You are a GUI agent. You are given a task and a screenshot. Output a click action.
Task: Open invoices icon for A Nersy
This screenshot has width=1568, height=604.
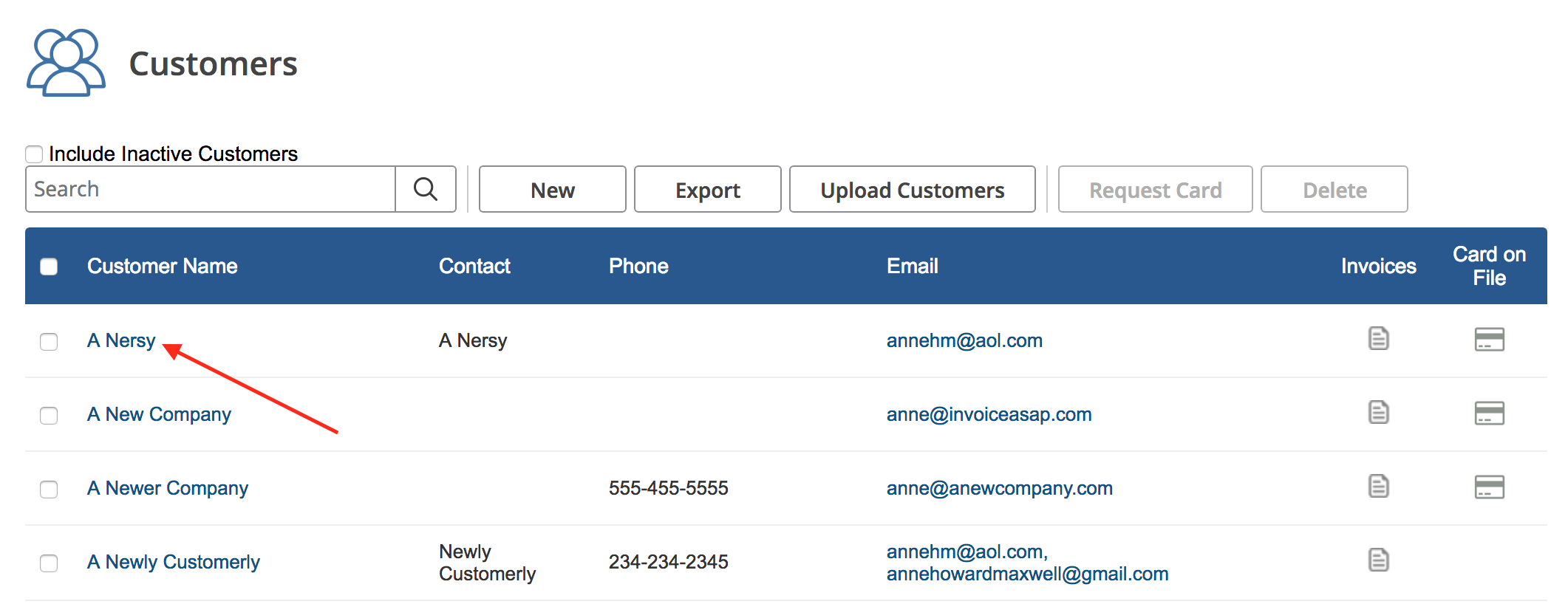[1378, 339]
